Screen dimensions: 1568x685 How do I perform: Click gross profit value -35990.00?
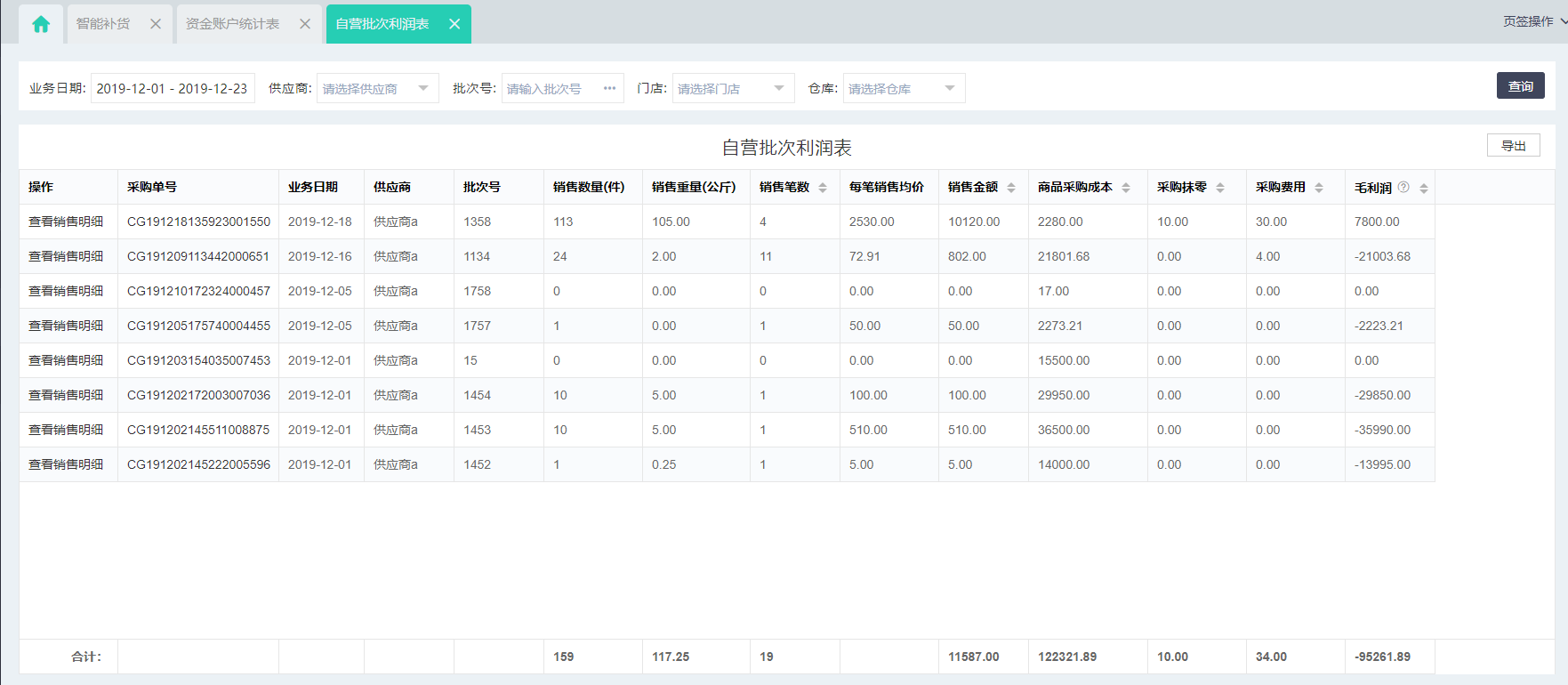[1382, 430]
